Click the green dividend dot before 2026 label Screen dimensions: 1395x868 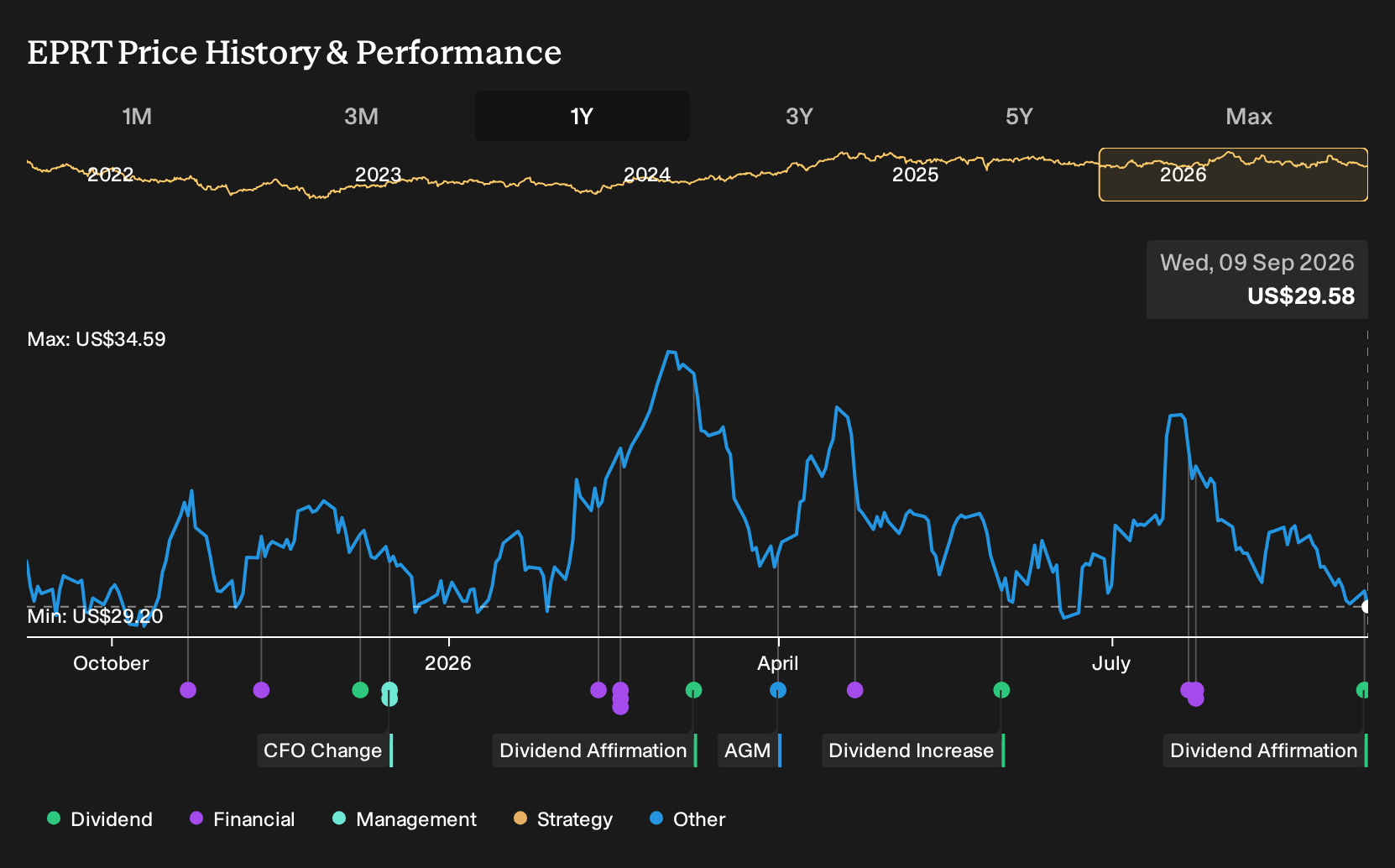click(360, 690)
